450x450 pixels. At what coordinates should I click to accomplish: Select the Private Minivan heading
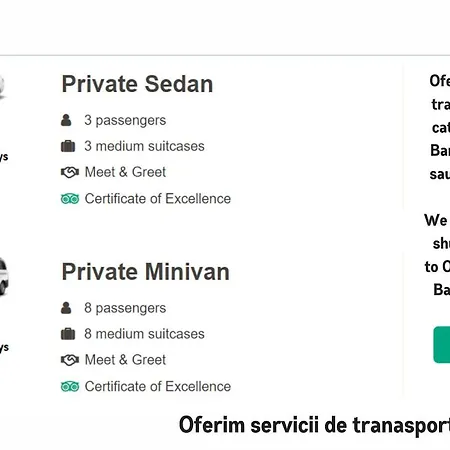(x=146, y=272)
